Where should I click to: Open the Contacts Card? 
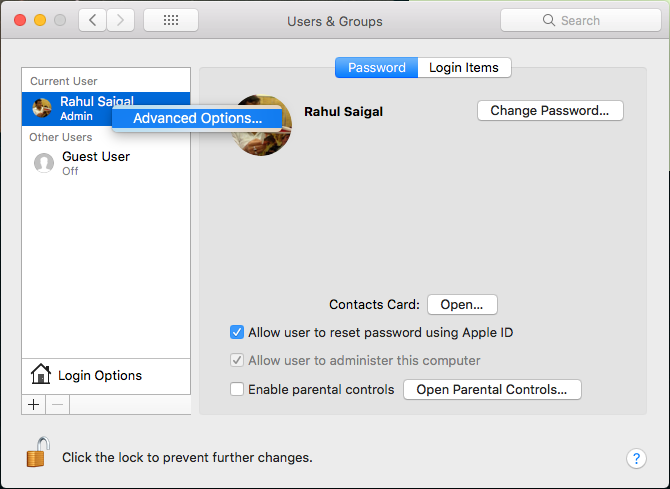tap(461, 304)
